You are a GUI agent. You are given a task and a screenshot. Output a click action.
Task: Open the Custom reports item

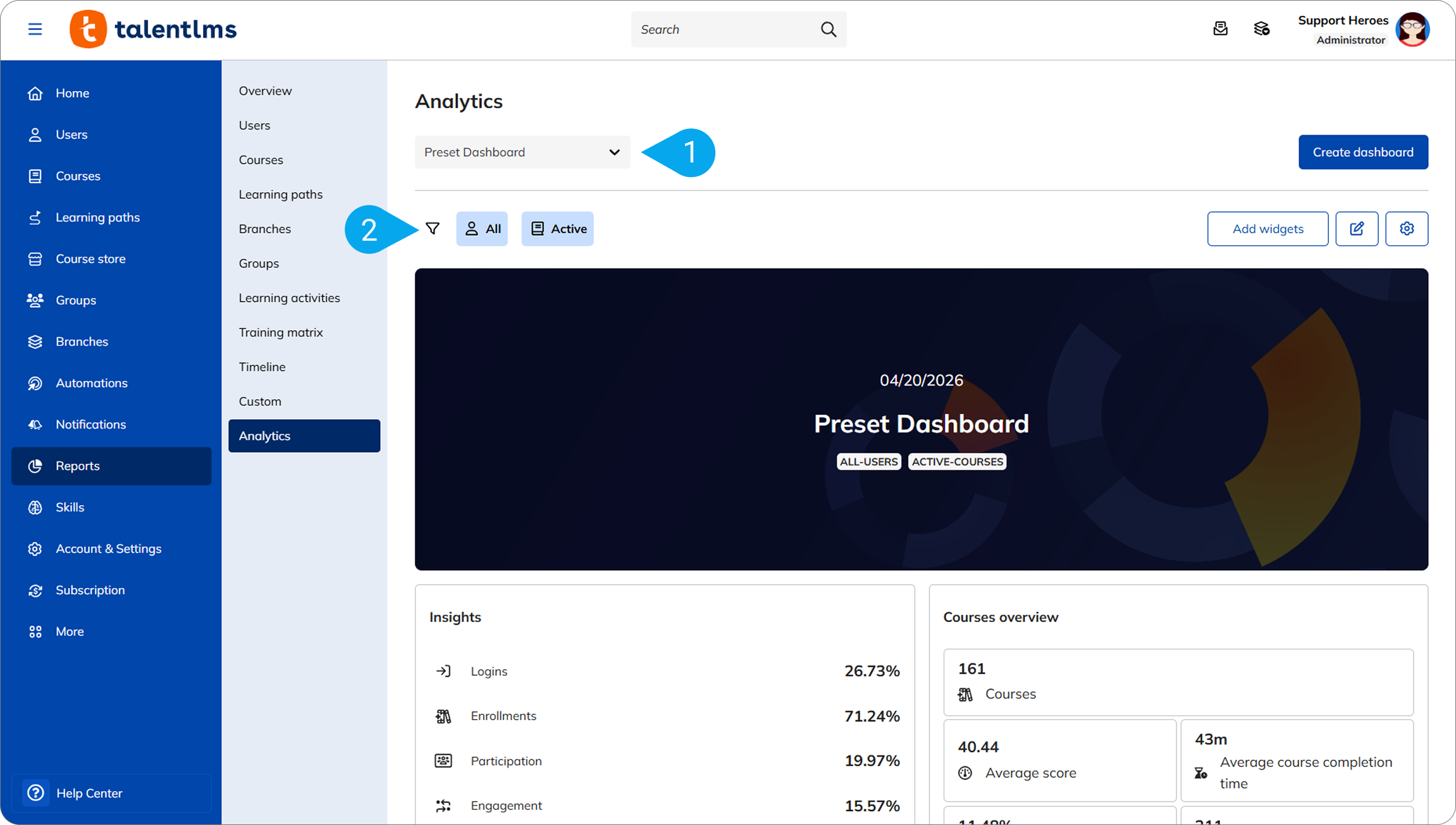click(260, 401)
